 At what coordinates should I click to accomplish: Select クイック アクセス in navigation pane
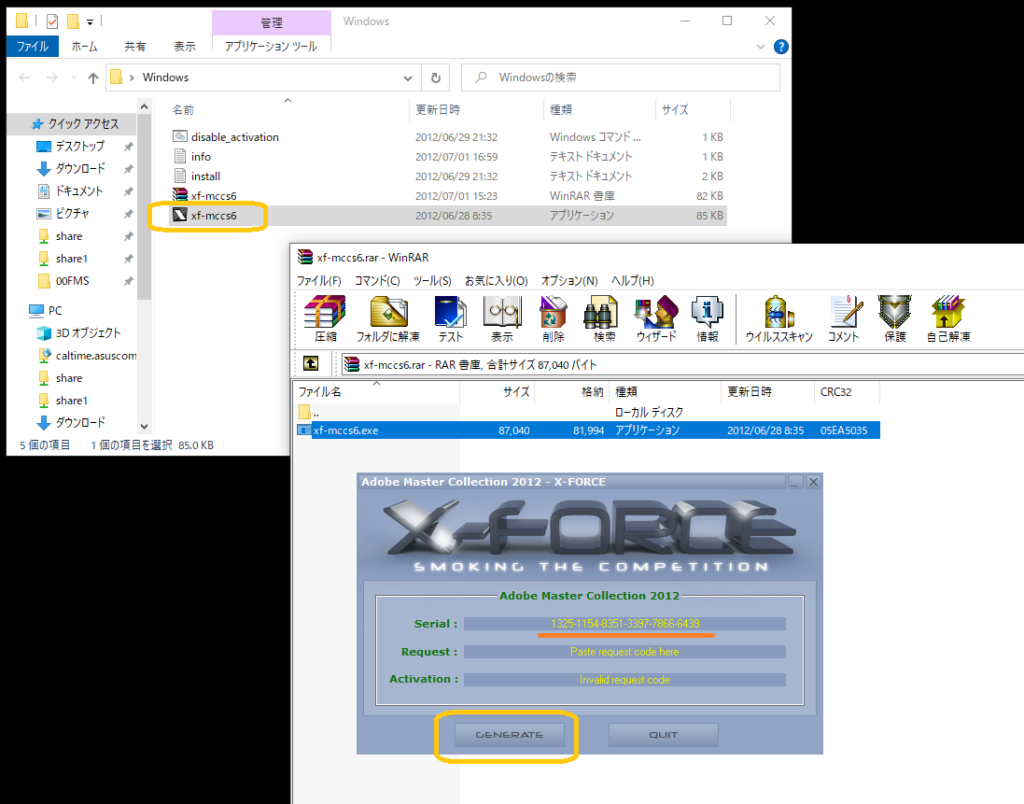tap(74, 123)
